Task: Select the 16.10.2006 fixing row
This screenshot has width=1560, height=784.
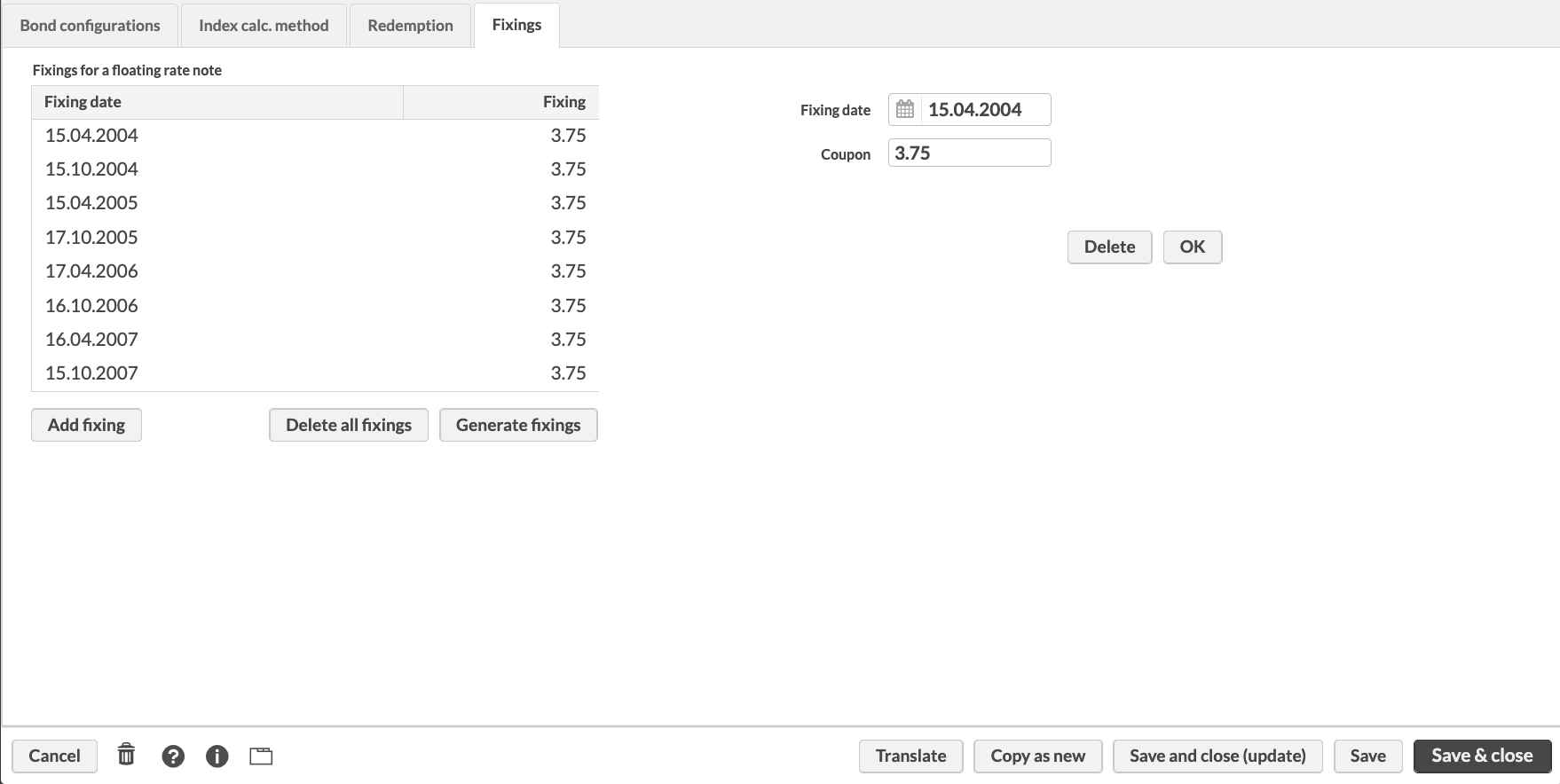Action: click(315, 306)
